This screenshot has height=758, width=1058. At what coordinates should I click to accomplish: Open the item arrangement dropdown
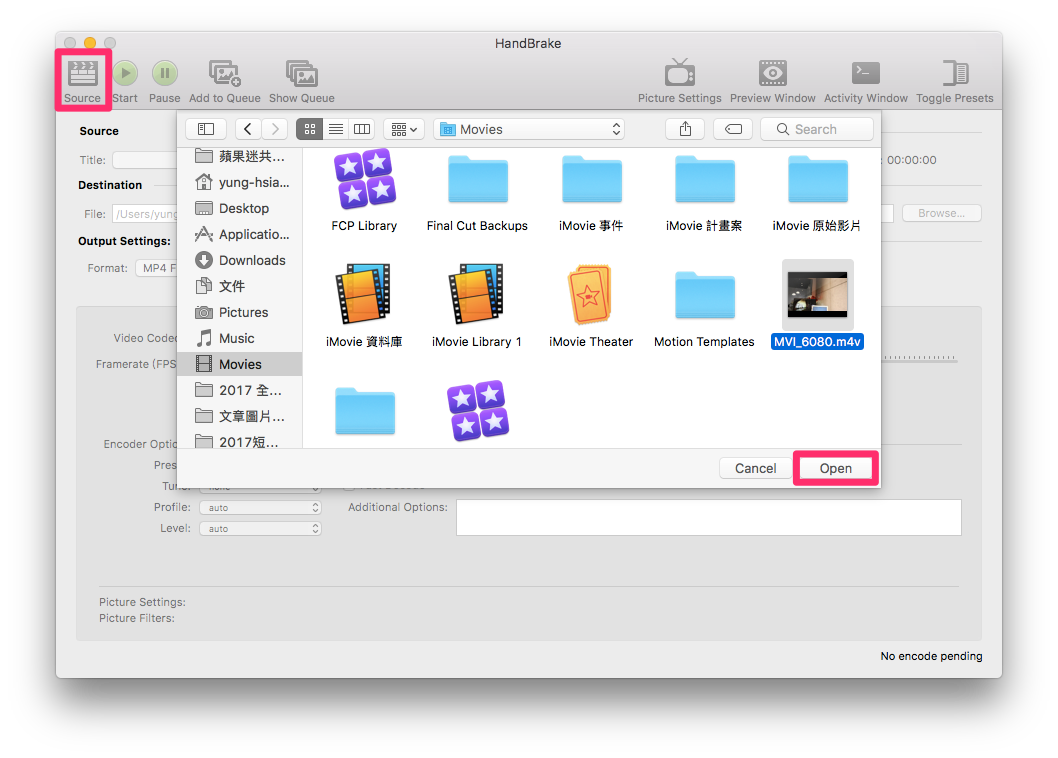pos(403,129)
